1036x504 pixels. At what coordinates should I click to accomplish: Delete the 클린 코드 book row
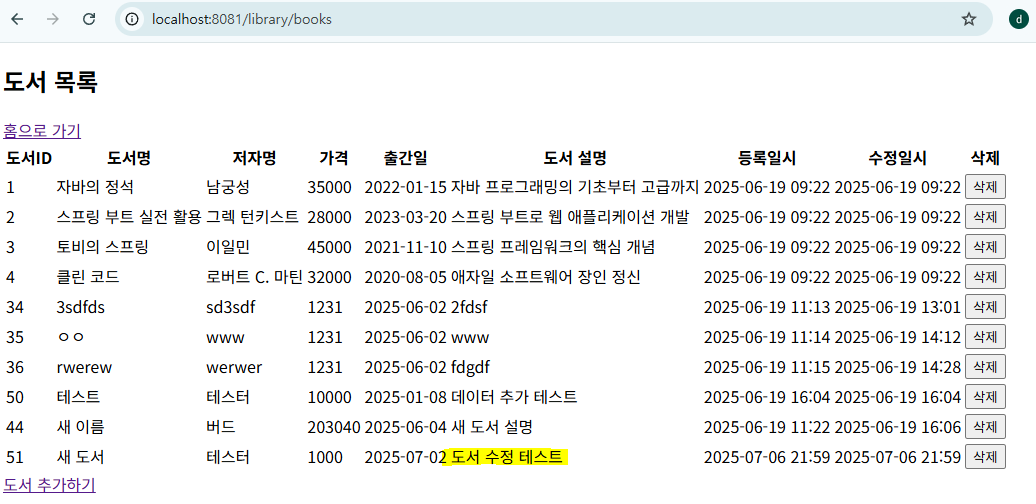coord(985,277)
